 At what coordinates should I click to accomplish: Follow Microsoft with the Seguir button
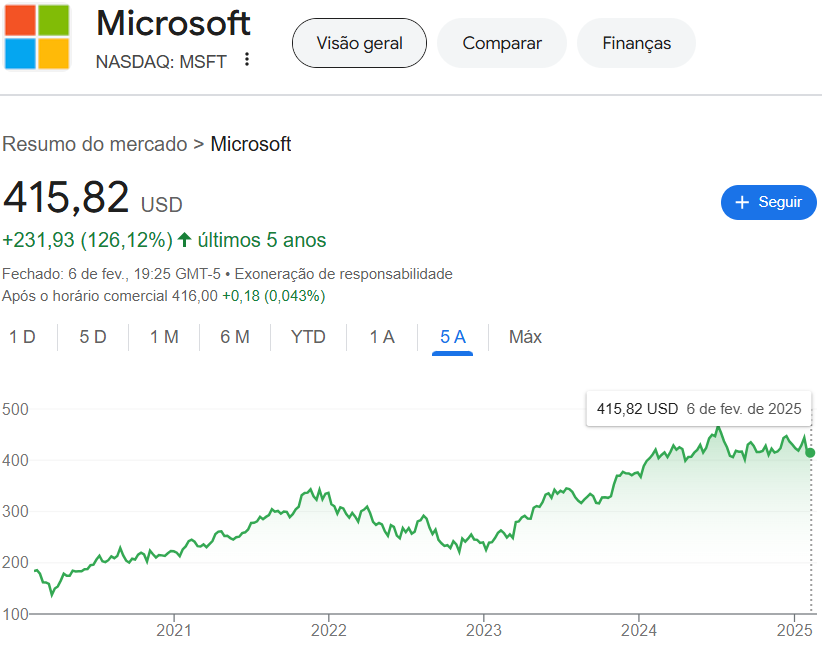(768, 202)
